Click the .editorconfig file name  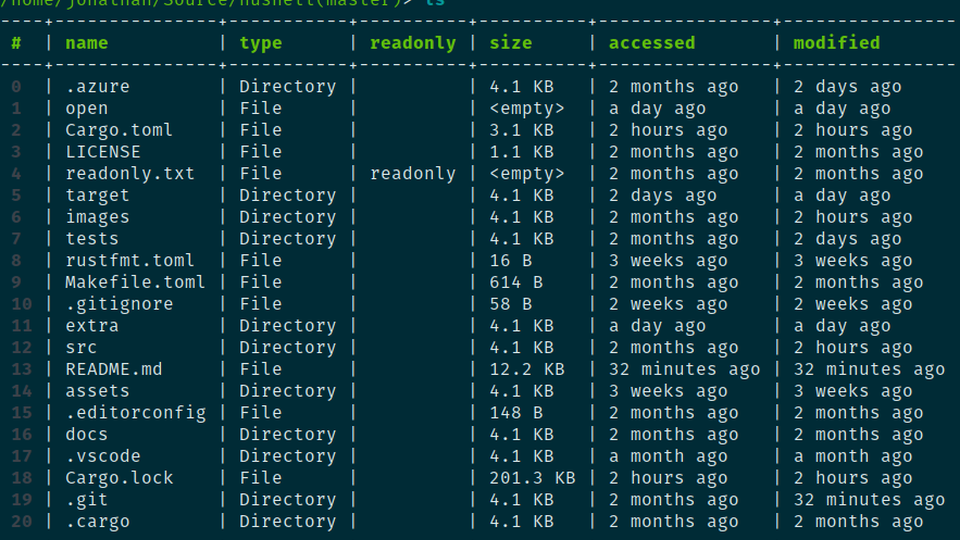click(135, 413)
